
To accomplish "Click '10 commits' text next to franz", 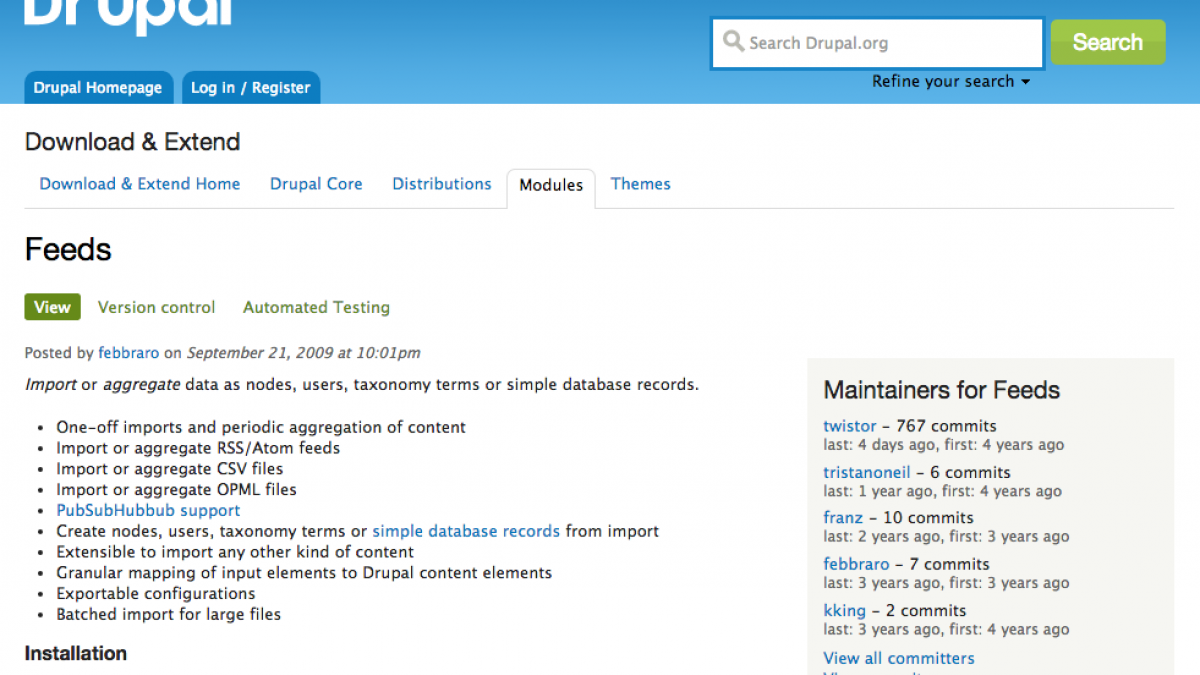I will pos(927,518).
